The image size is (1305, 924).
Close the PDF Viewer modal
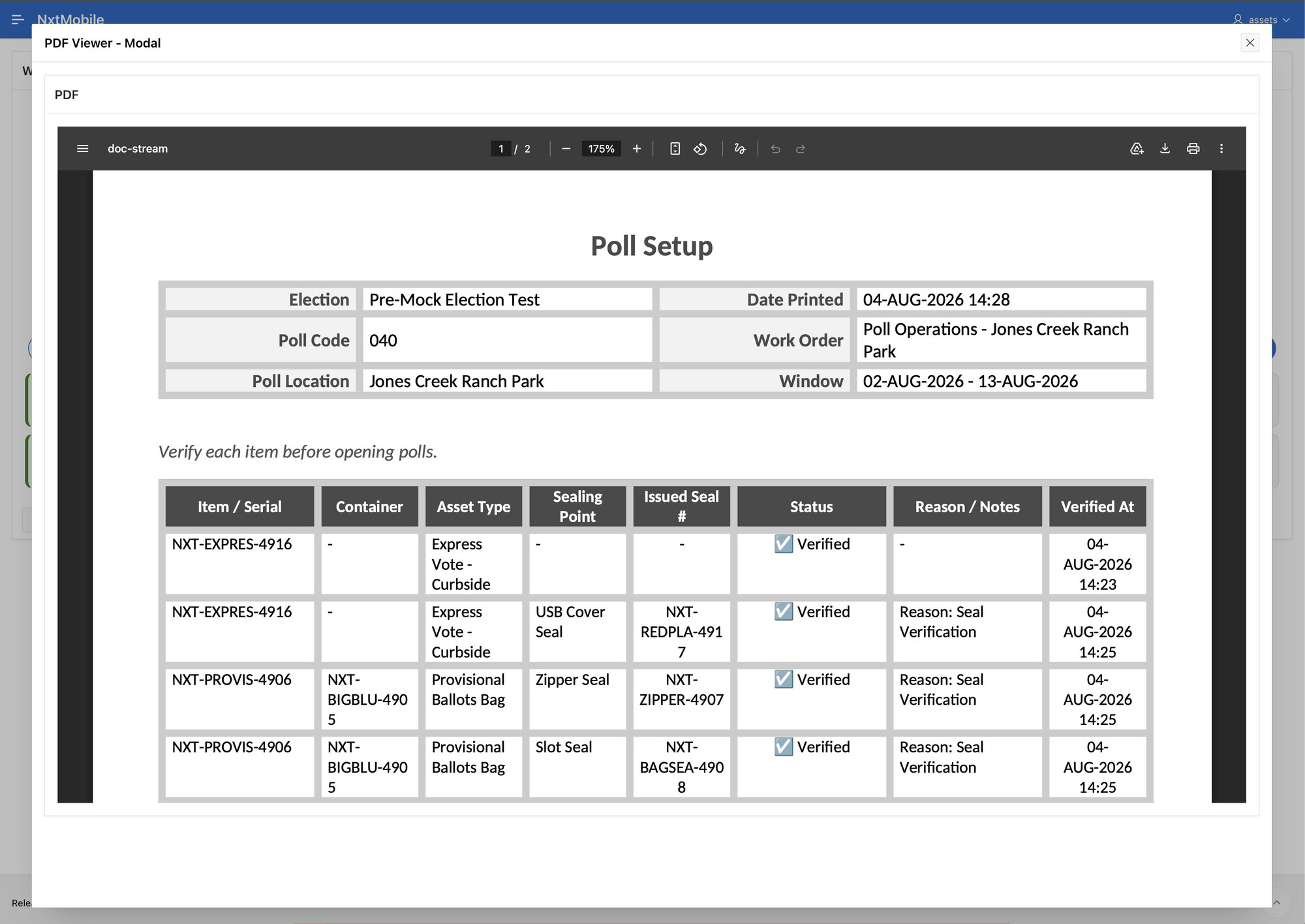pos(1250,43)
